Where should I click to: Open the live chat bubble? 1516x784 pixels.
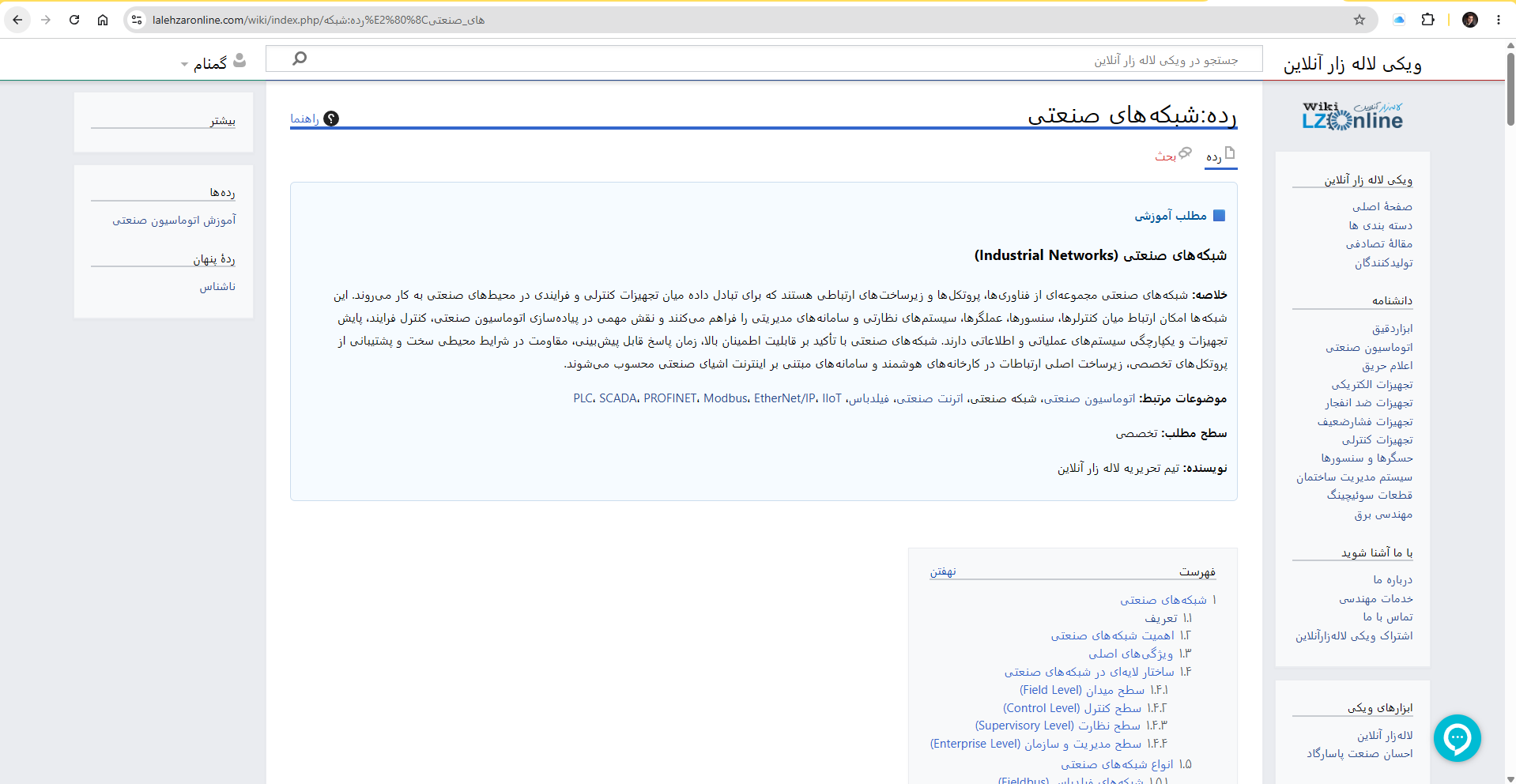pyautogui.click(x=1457, y=738)
